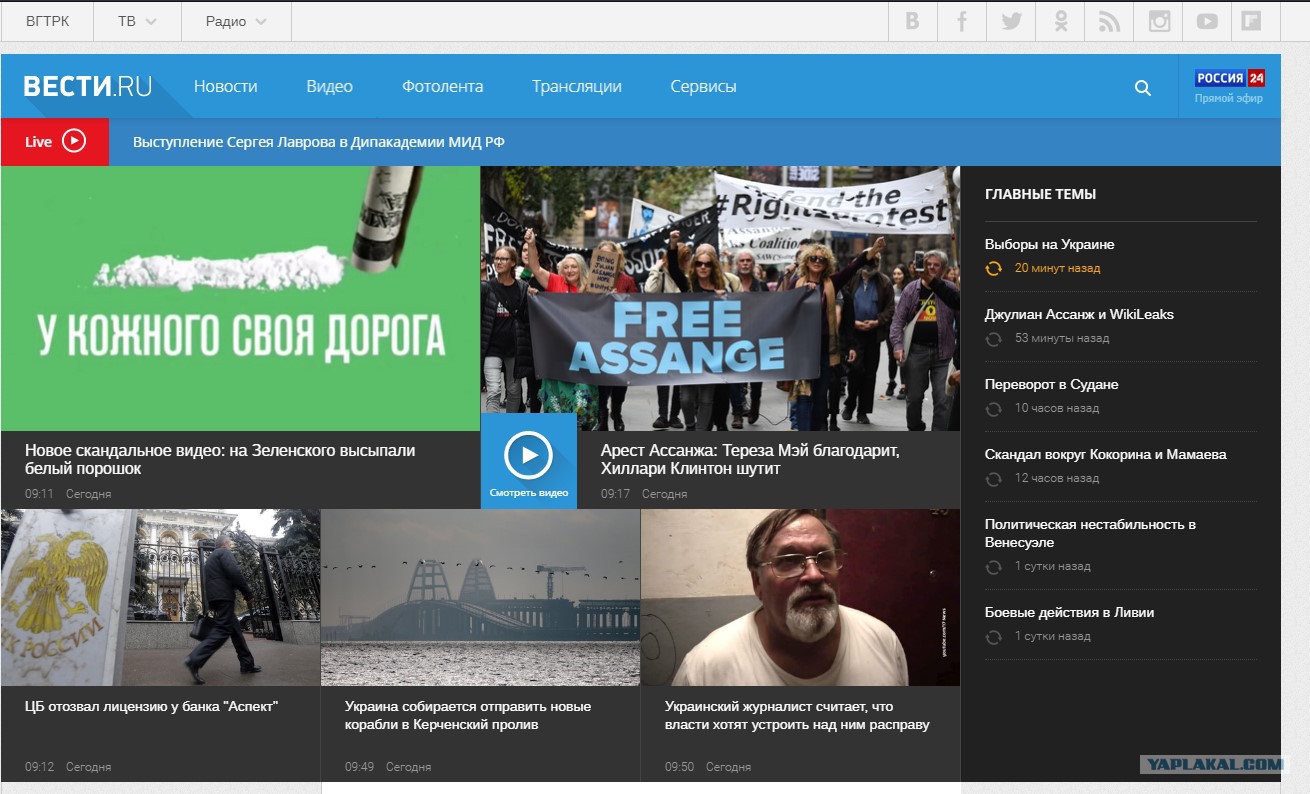Click the search magnifier icon
This screenshot has width=1310, height=794.
(x=1143, y=88)
